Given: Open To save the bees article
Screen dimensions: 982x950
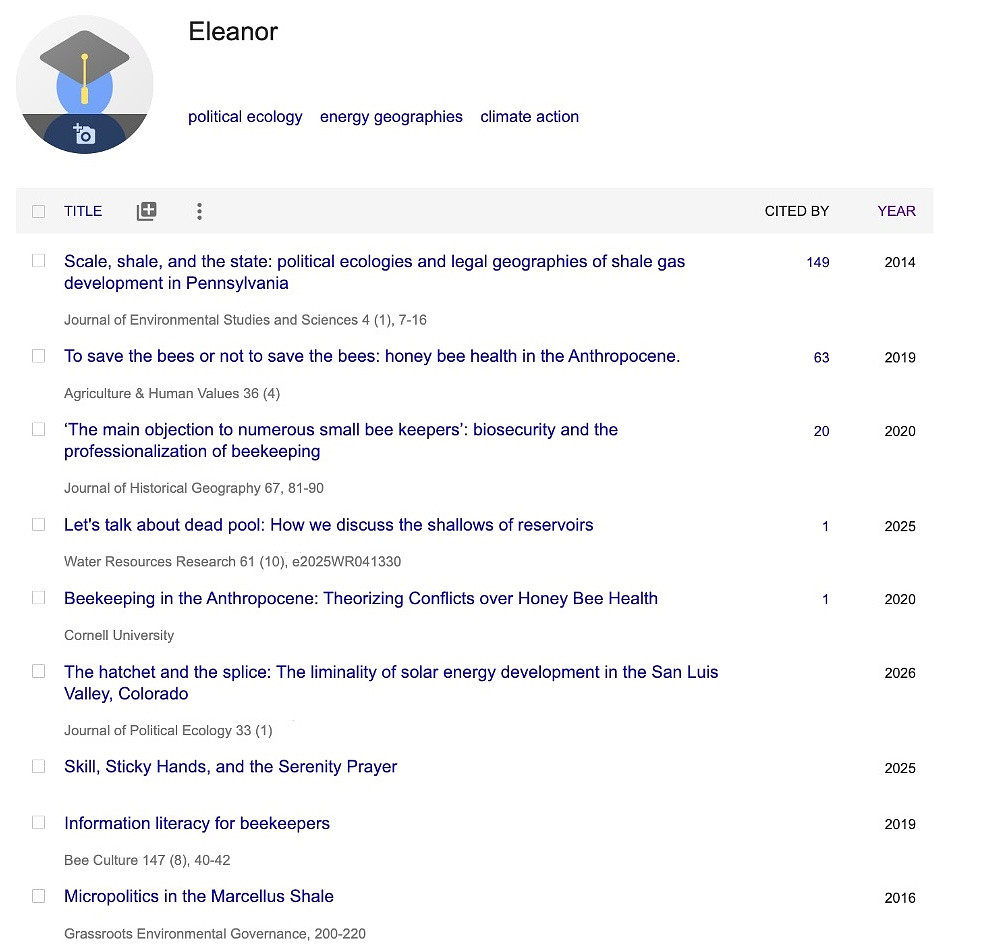Looking at the screenshot, I should point(372,356).
